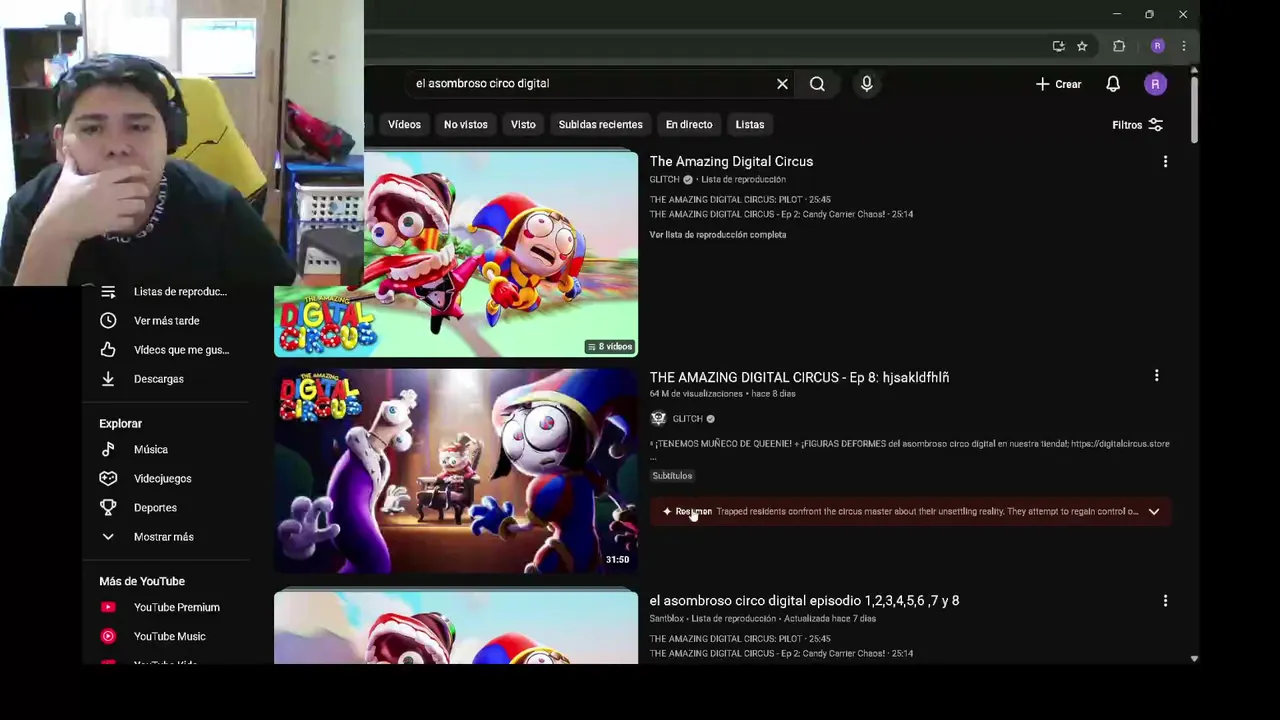Click the PILOT 25:45 entry in the first playlist
Viewport: 1280px width, 720px height.
click(x=740, y=200)
